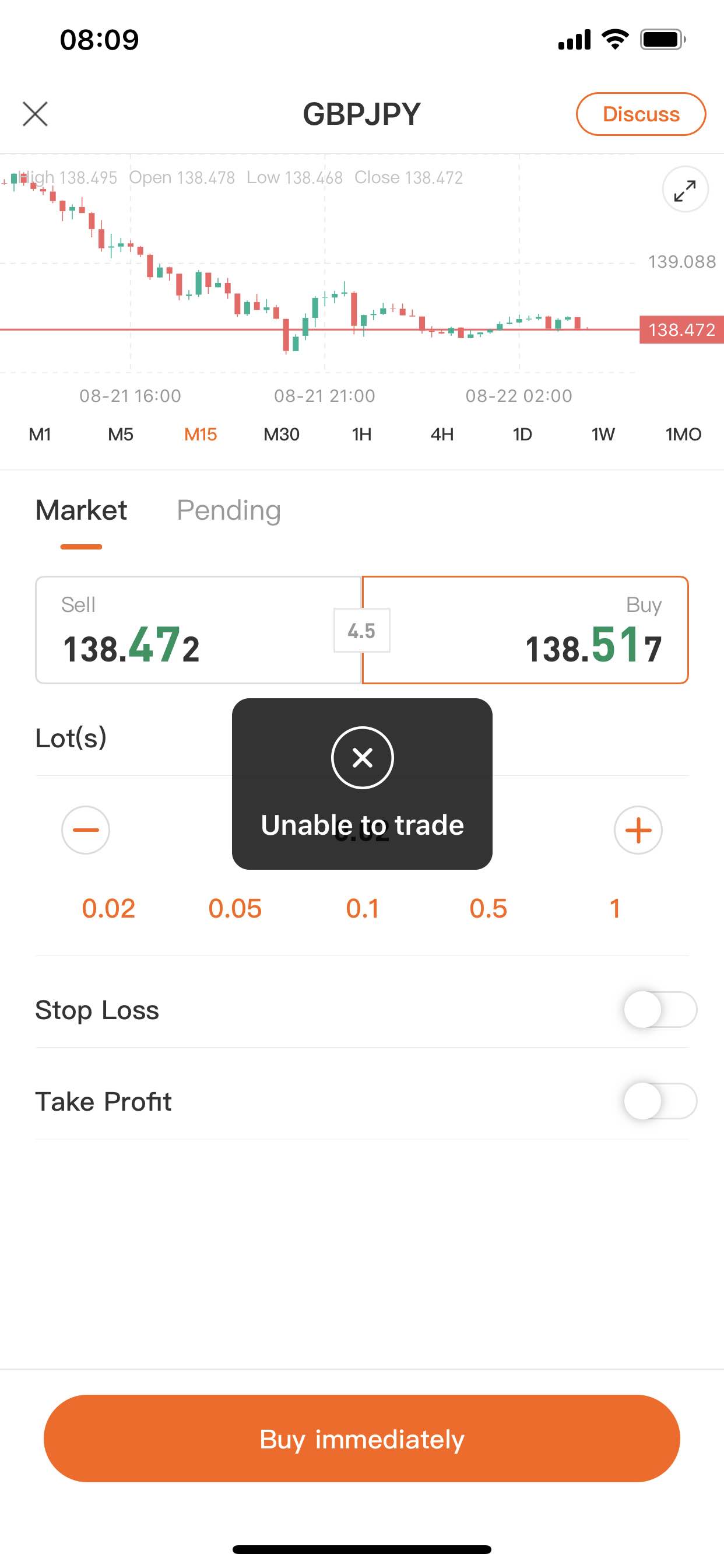Select the Market order tab
The height and width of the screenshot is (1568, 724).
point(82,510)
